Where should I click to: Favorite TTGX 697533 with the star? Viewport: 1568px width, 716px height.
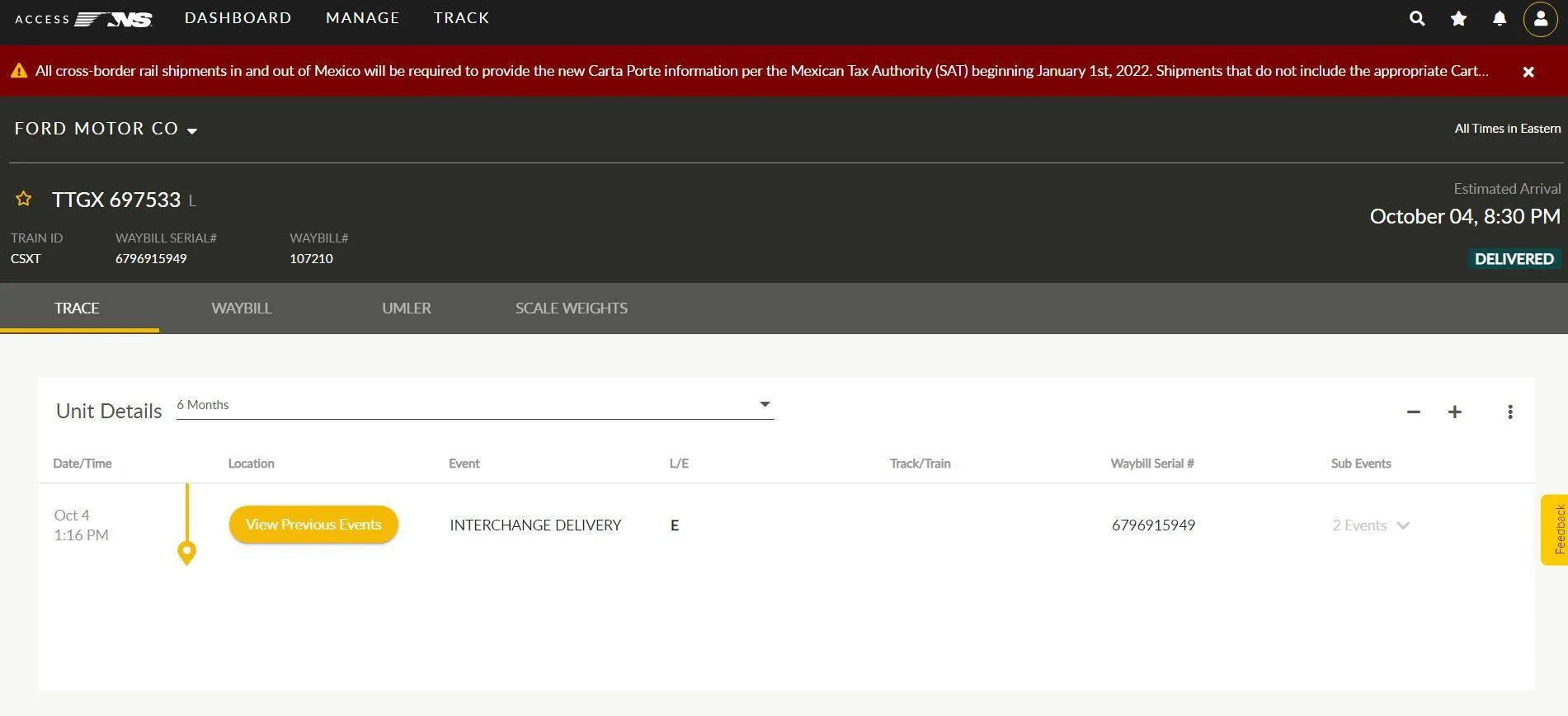[24, 199]
